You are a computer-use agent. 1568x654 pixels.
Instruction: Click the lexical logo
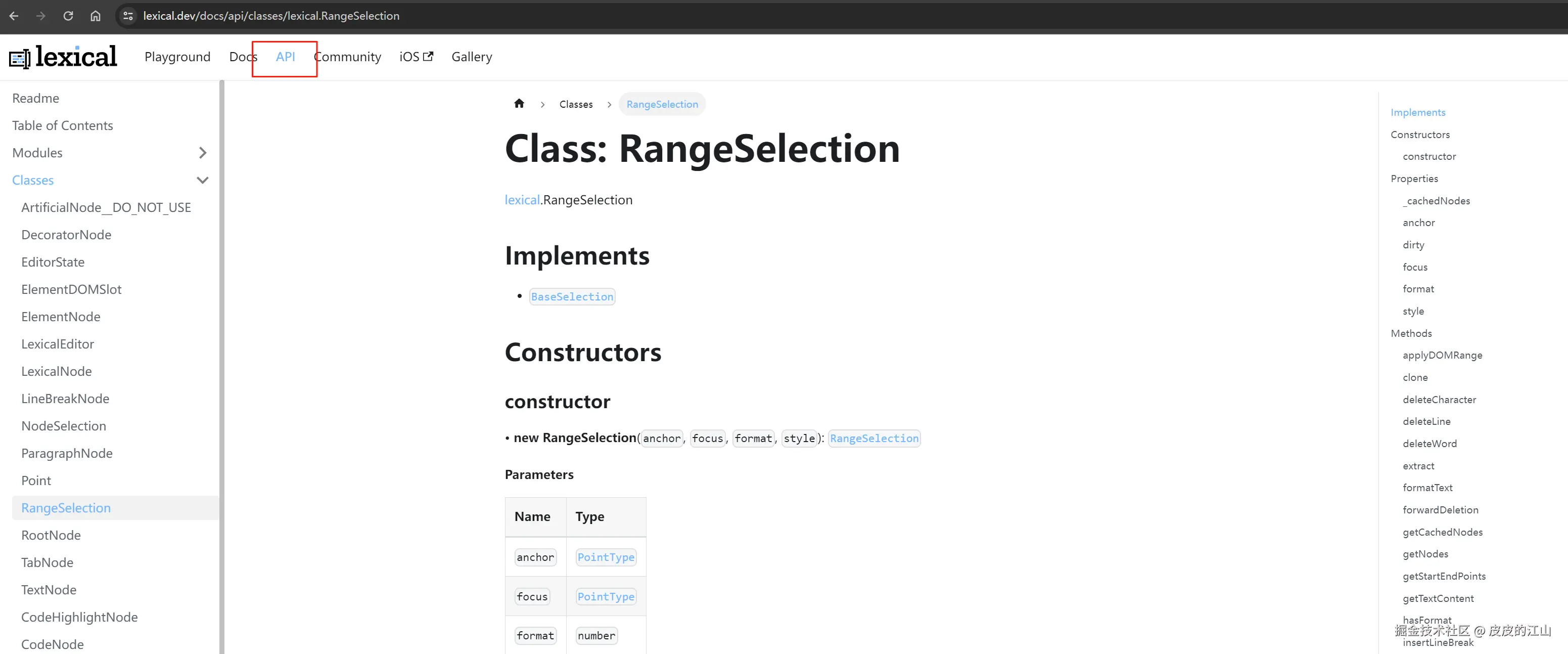pos(63,57)
